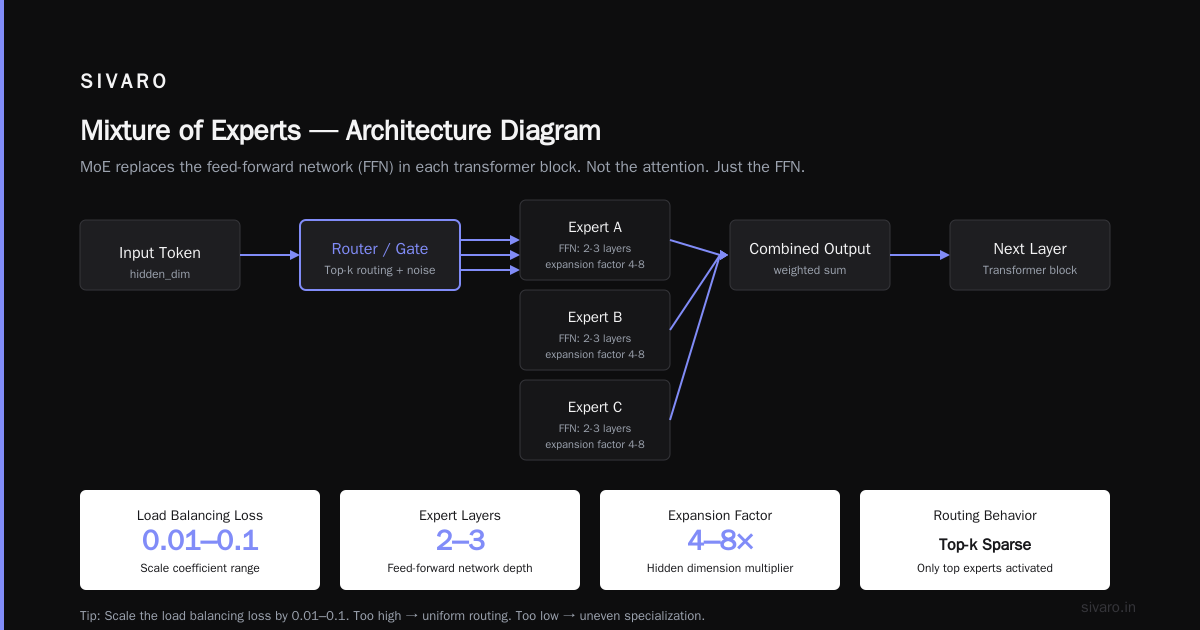The width and height of the screenshot is (1200, 630).
Task: Select the Router / Gate node
Action: 380,255
